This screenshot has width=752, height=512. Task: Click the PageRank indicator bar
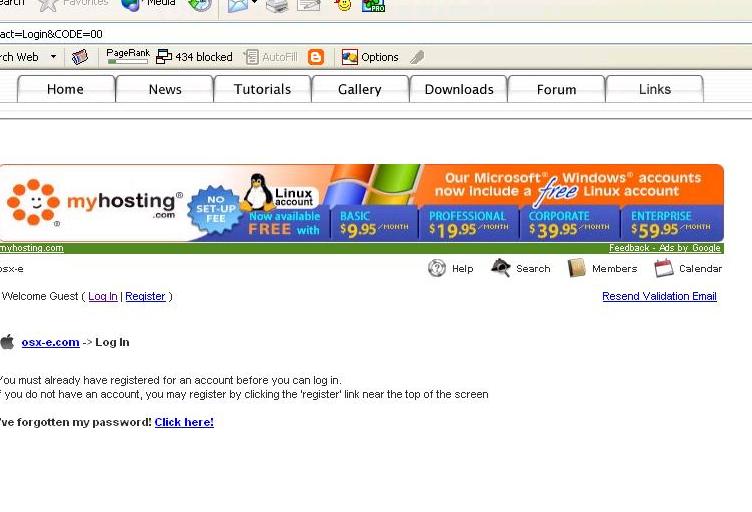click(x=128, y=56)
